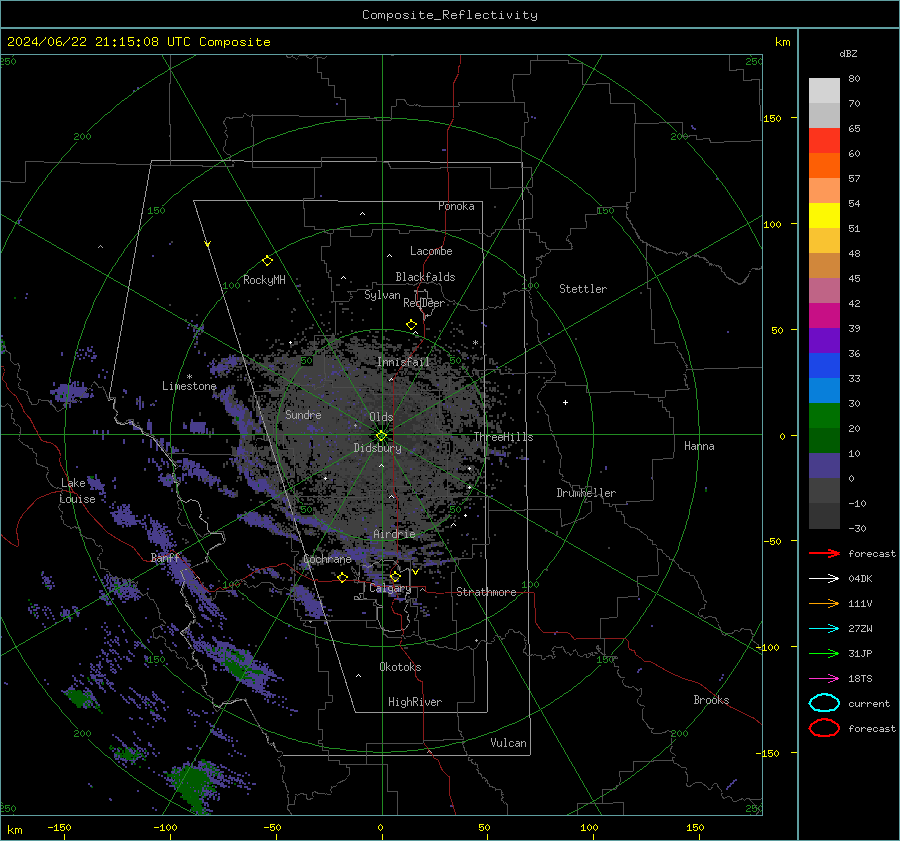Click the Sundre town label
The height and width of the screenshot is (841, 900).
click(x=303, y=414)
